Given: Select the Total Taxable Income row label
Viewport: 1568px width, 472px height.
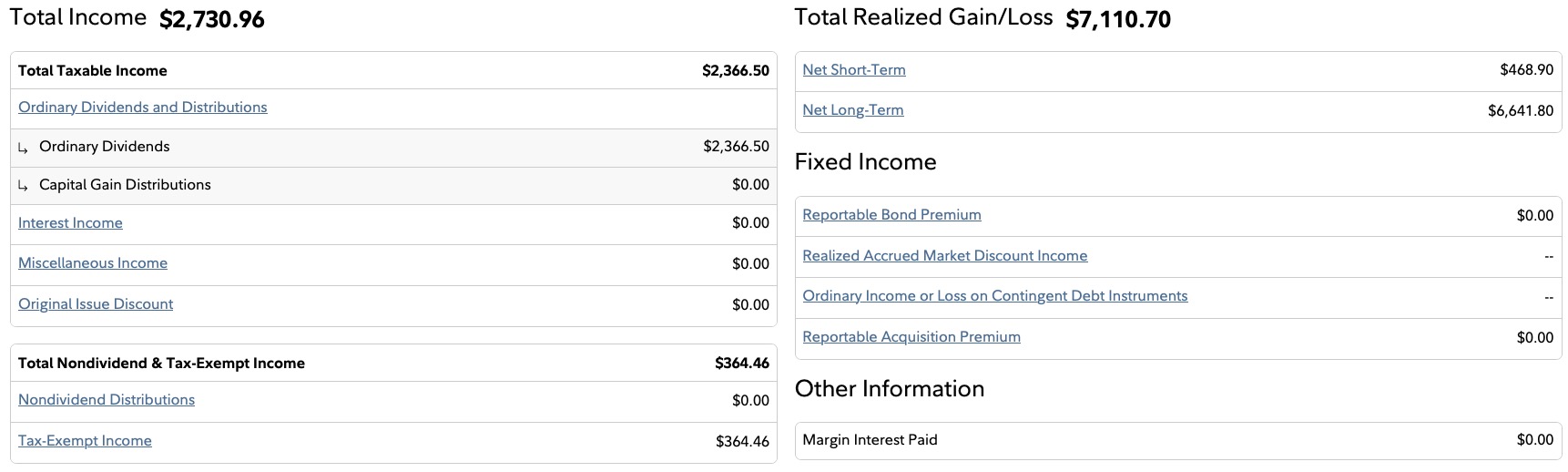Looking at the screenshot, I should pyautogui.click(x=93, y=71).
